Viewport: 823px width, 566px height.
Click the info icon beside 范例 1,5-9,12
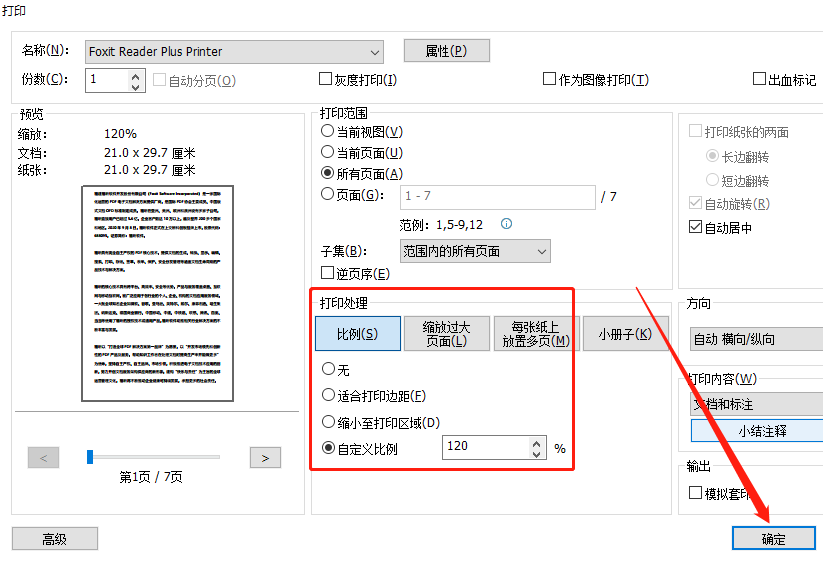(x=507, y=224)
